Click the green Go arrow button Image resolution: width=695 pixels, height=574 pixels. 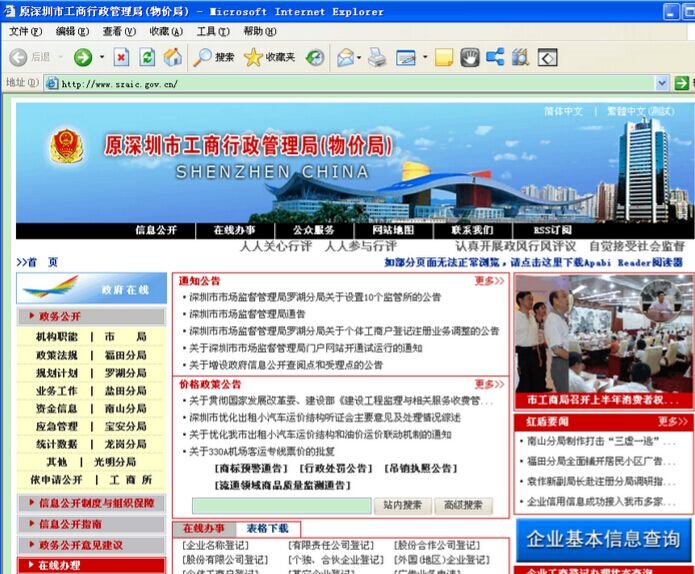pos(681,83)
